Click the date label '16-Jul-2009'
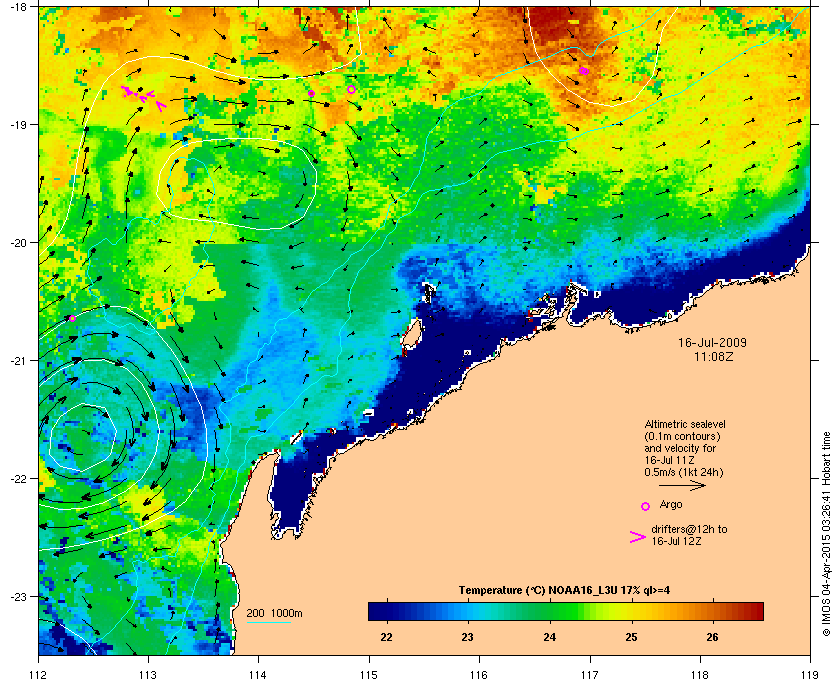840x680 pixels. (712, 342)
